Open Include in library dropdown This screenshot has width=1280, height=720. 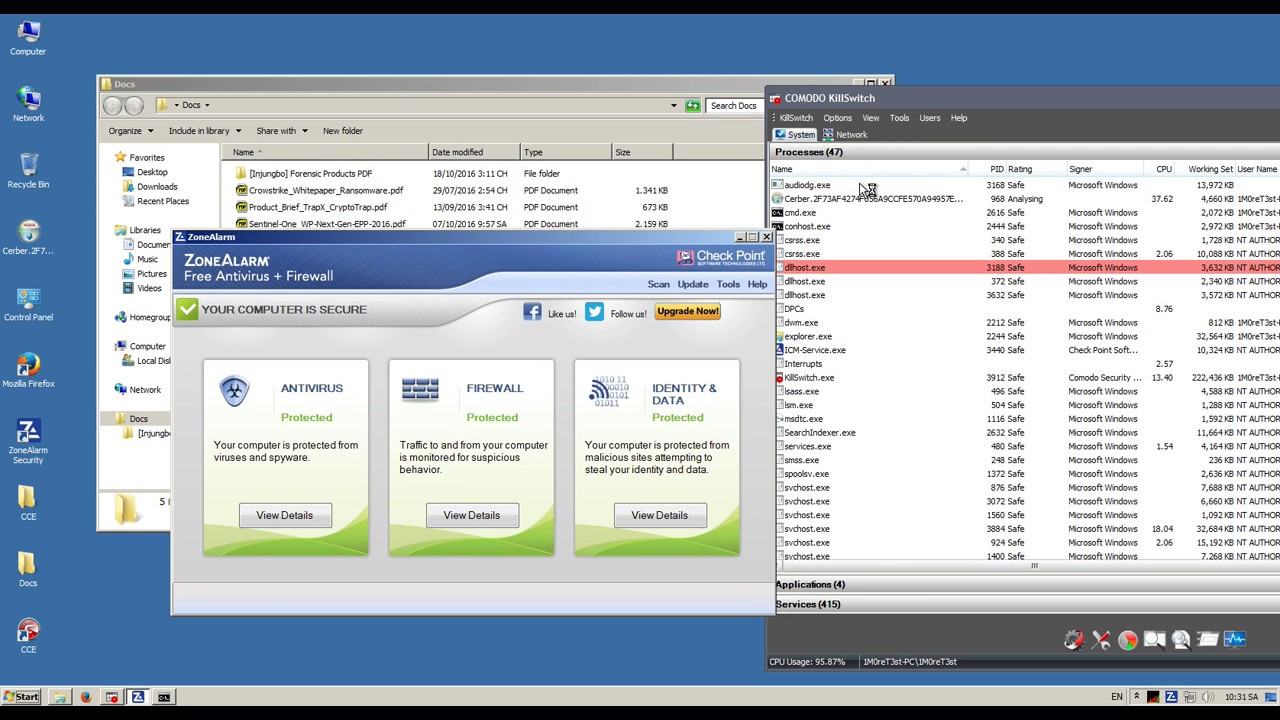(x=205, y=131)
